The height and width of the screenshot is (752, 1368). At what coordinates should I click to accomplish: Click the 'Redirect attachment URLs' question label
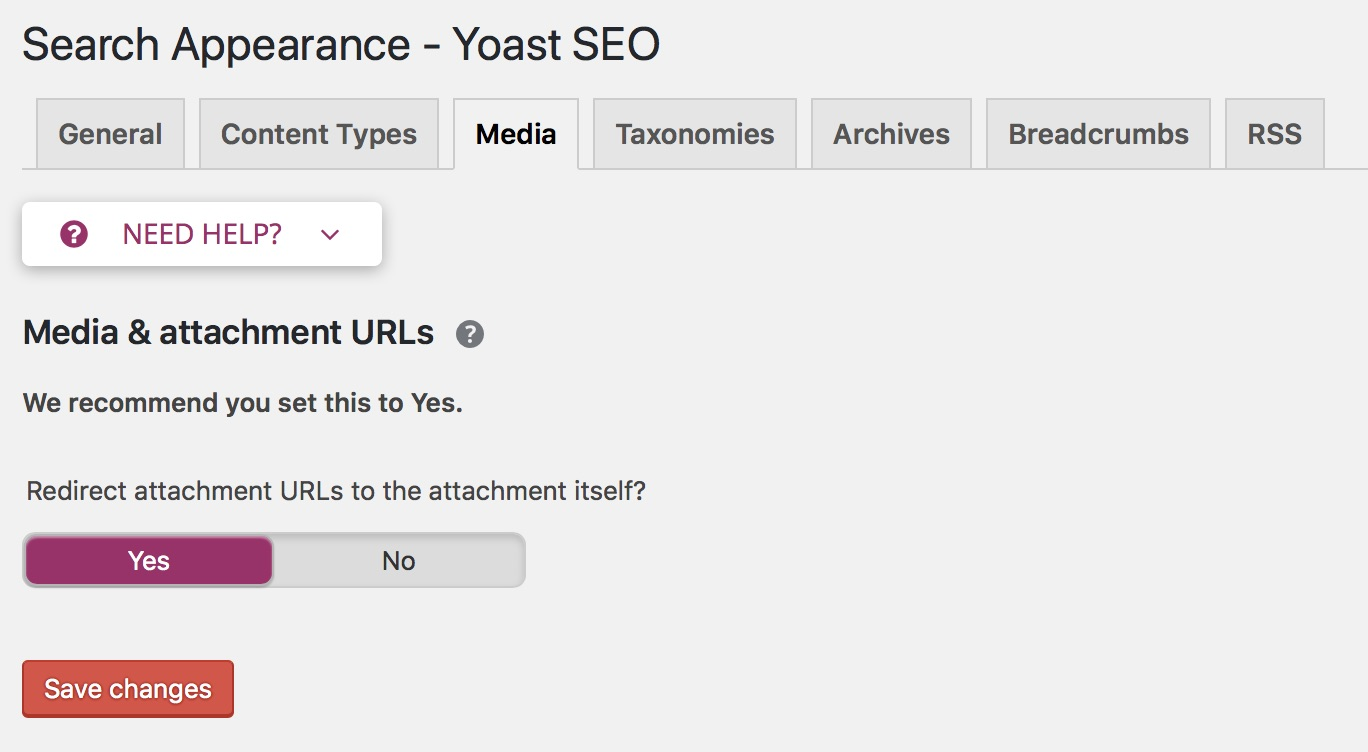click(x=250, y=491)
